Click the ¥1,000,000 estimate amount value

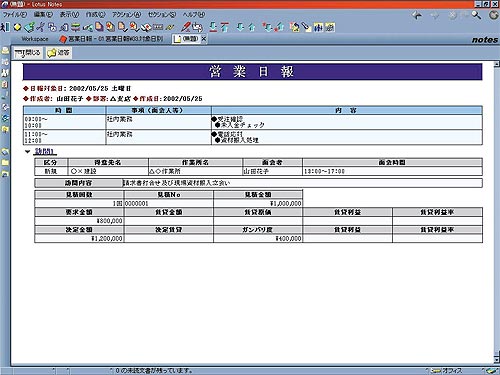(286, 203)
